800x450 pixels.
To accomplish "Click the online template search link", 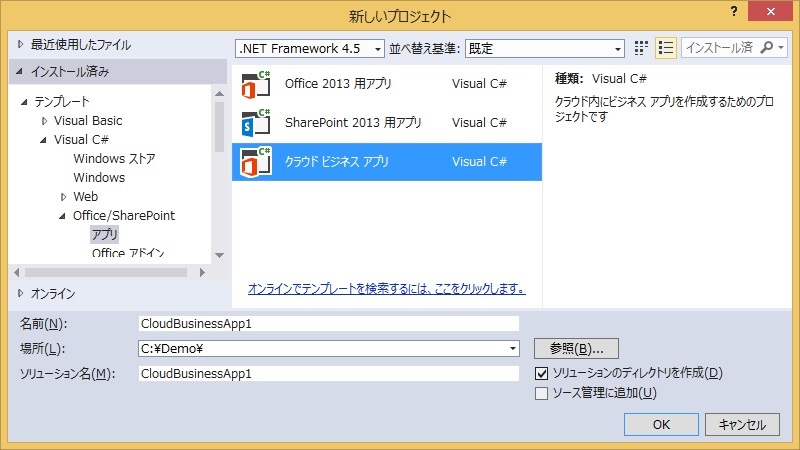I will pyautogui.click(x=387, y=289).
